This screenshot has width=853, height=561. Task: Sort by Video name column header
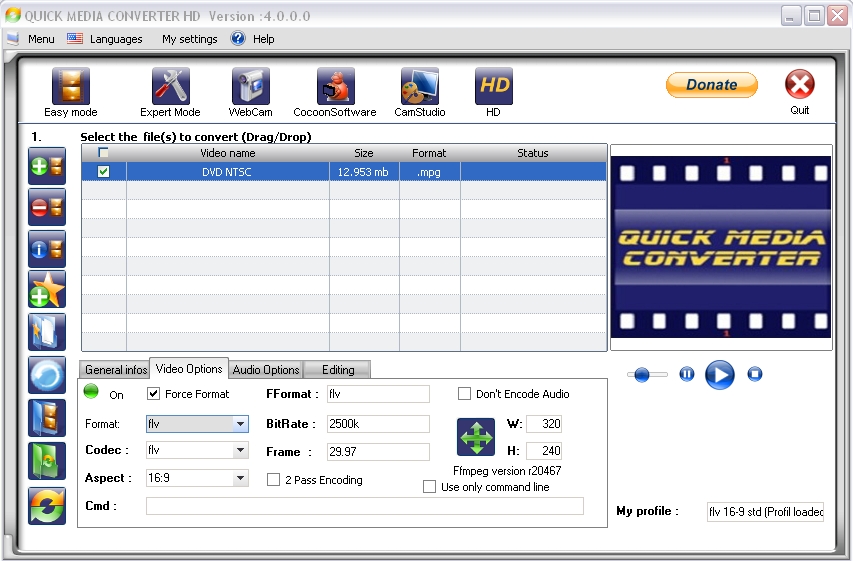click(x=227, y=153)
